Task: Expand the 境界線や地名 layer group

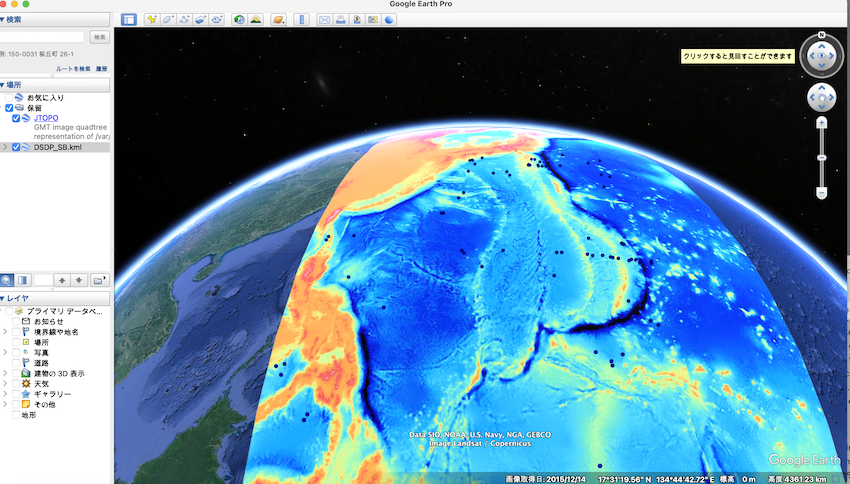Action: [5, 332]
